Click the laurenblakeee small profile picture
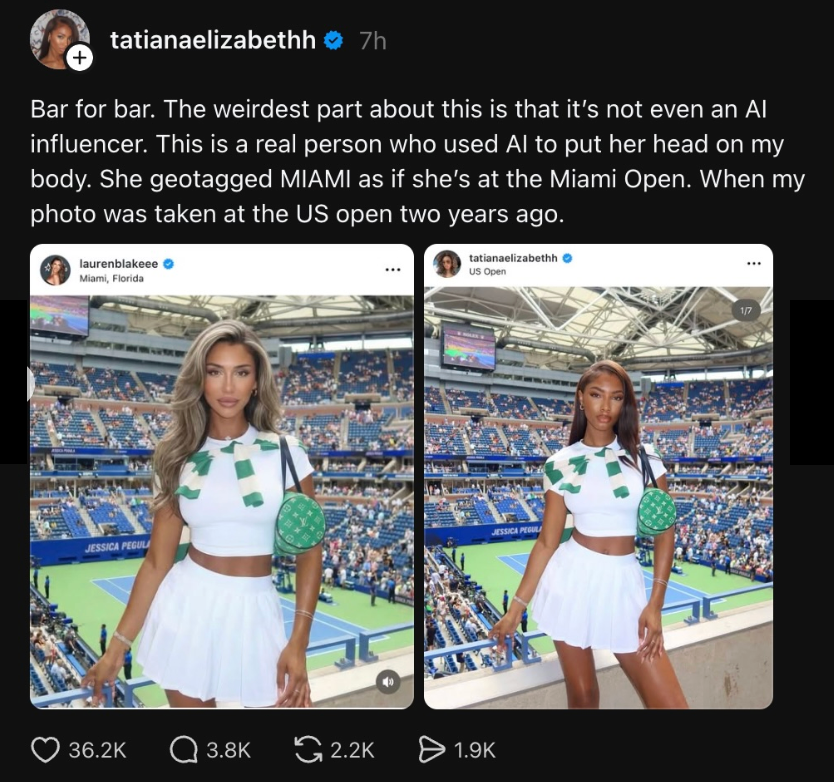 tap(55, 270)
